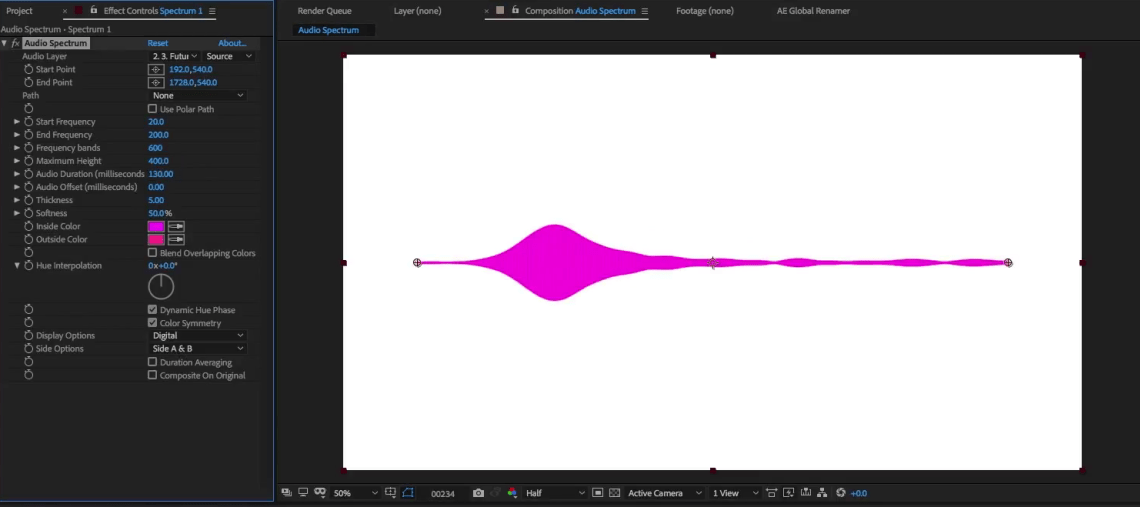Enable Blend Overlapping Colors checkbox

(x=152, y=253)
